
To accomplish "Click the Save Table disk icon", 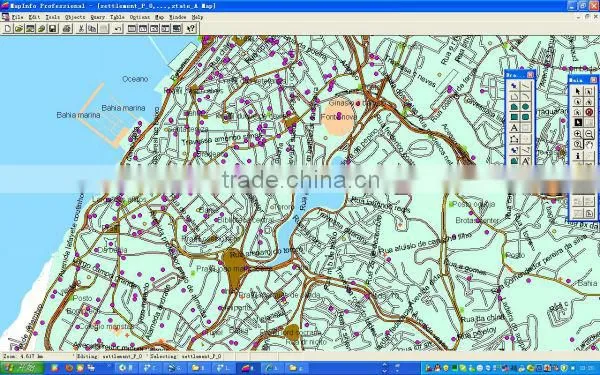I will [52, 28].
